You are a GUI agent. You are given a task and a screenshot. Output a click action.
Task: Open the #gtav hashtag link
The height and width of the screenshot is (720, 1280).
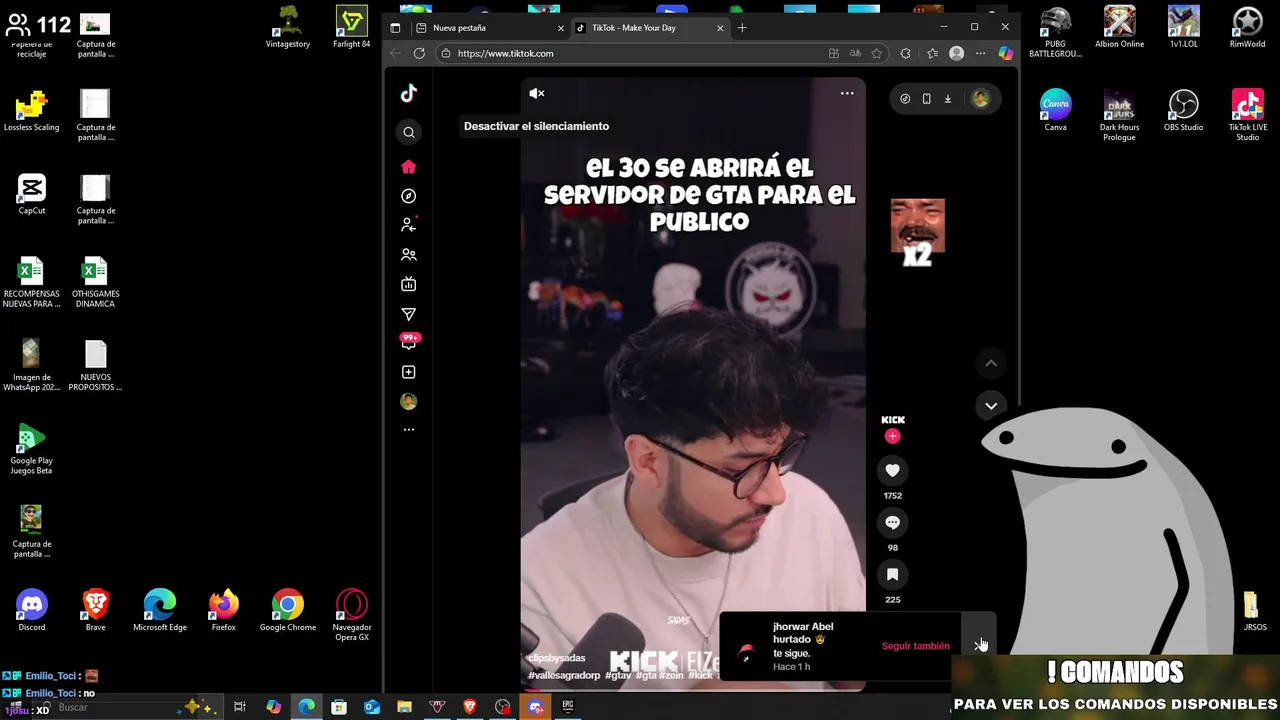coord(617,675)
